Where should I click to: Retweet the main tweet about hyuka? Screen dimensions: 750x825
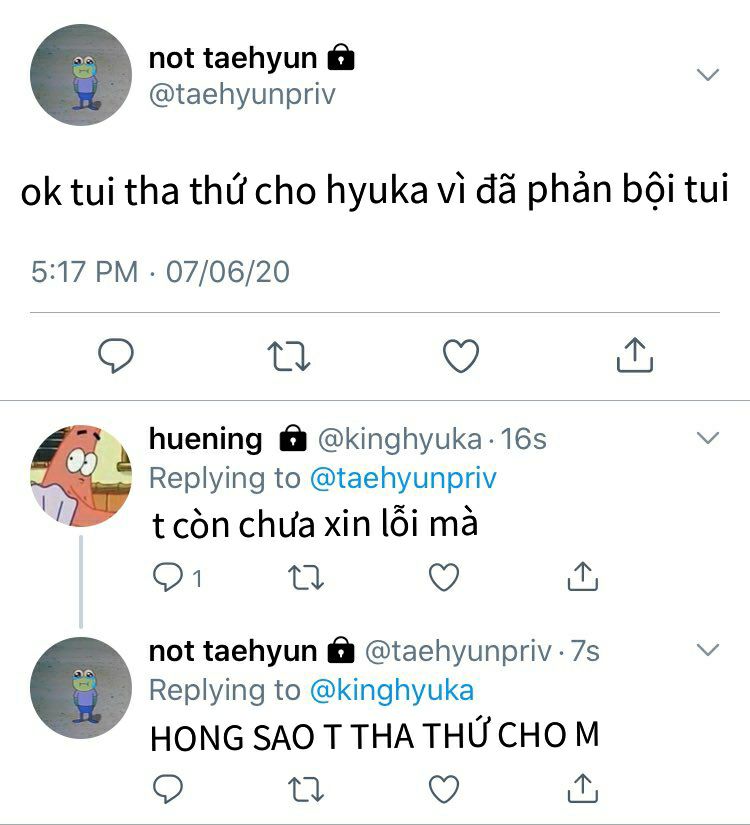[x=289, y=356]
